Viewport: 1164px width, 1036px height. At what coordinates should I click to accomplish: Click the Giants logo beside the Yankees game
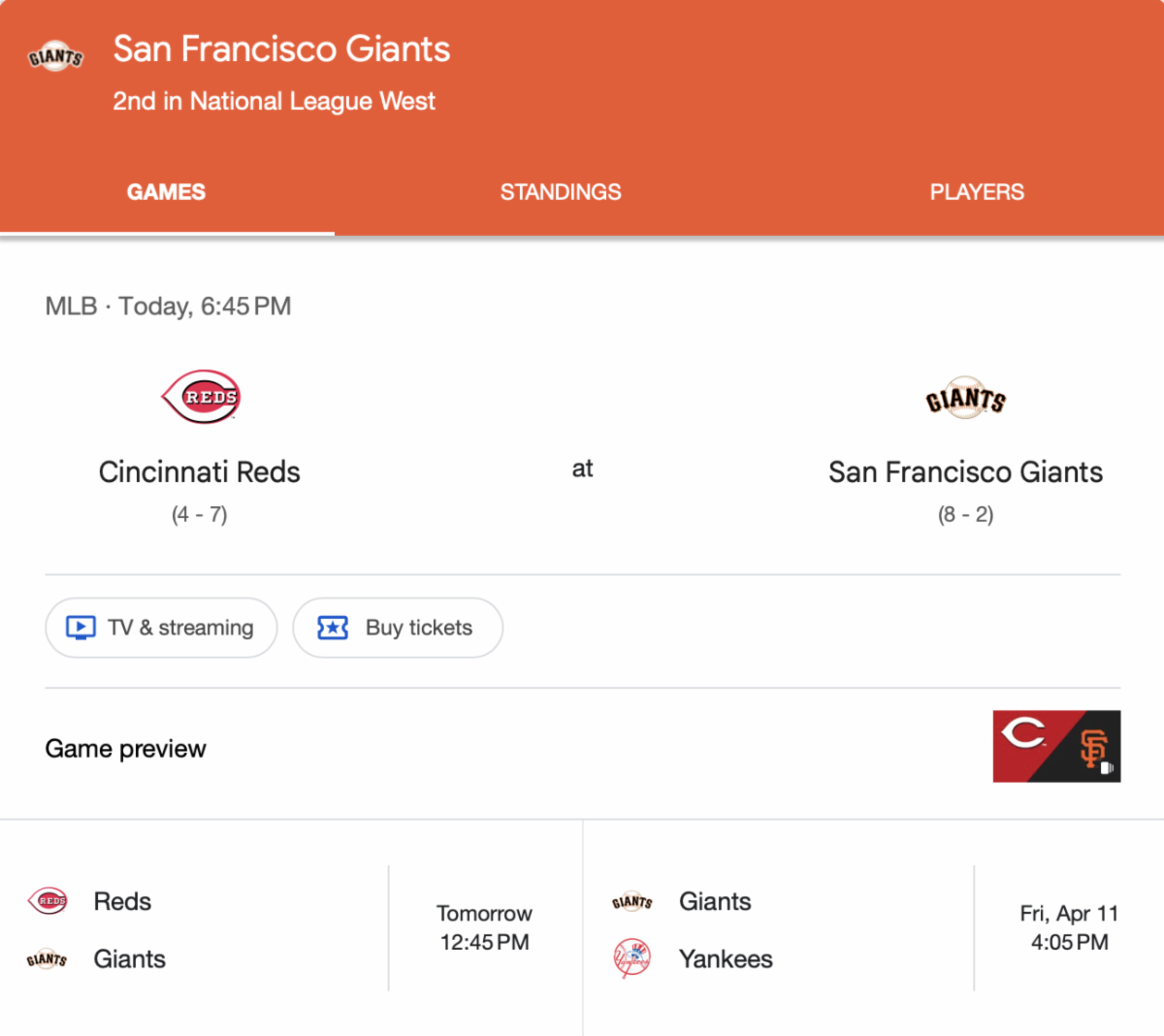click(x=632, y=902)
